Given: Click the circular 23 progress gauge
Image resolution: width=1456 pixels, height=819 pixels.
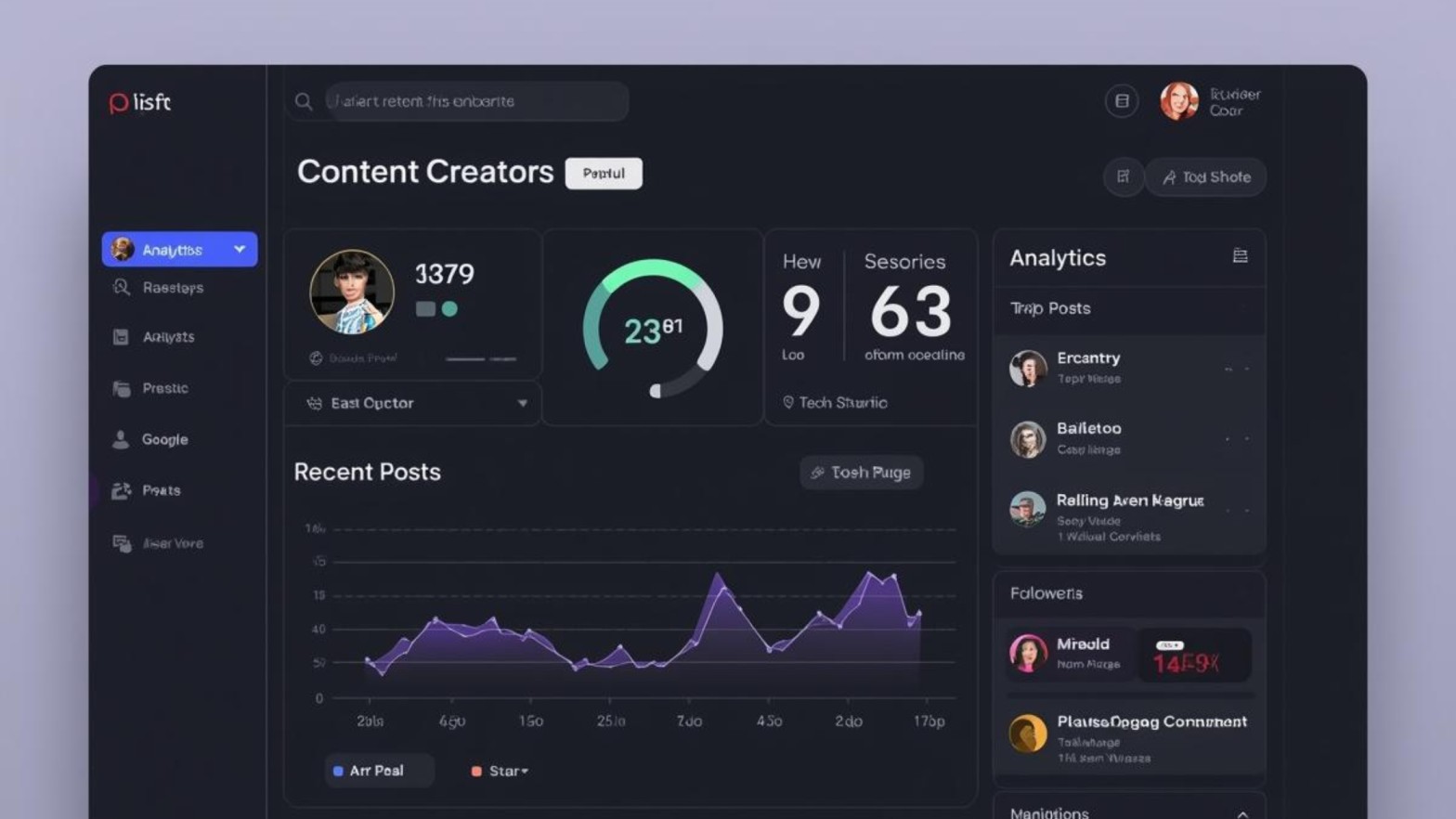Looking at the screenshot, I should [x=653, y=329].
